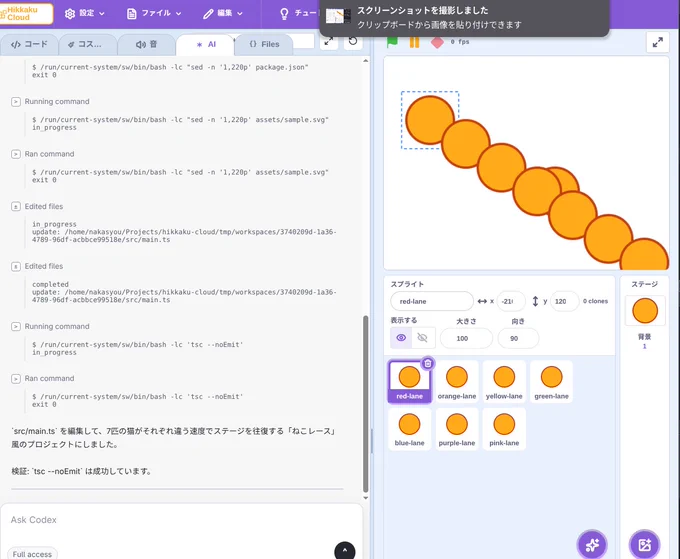The width and height of the screenshot is (680, 559).
Task: Click the screenshot notification thumbnail
Action: [x=338, y=16]
